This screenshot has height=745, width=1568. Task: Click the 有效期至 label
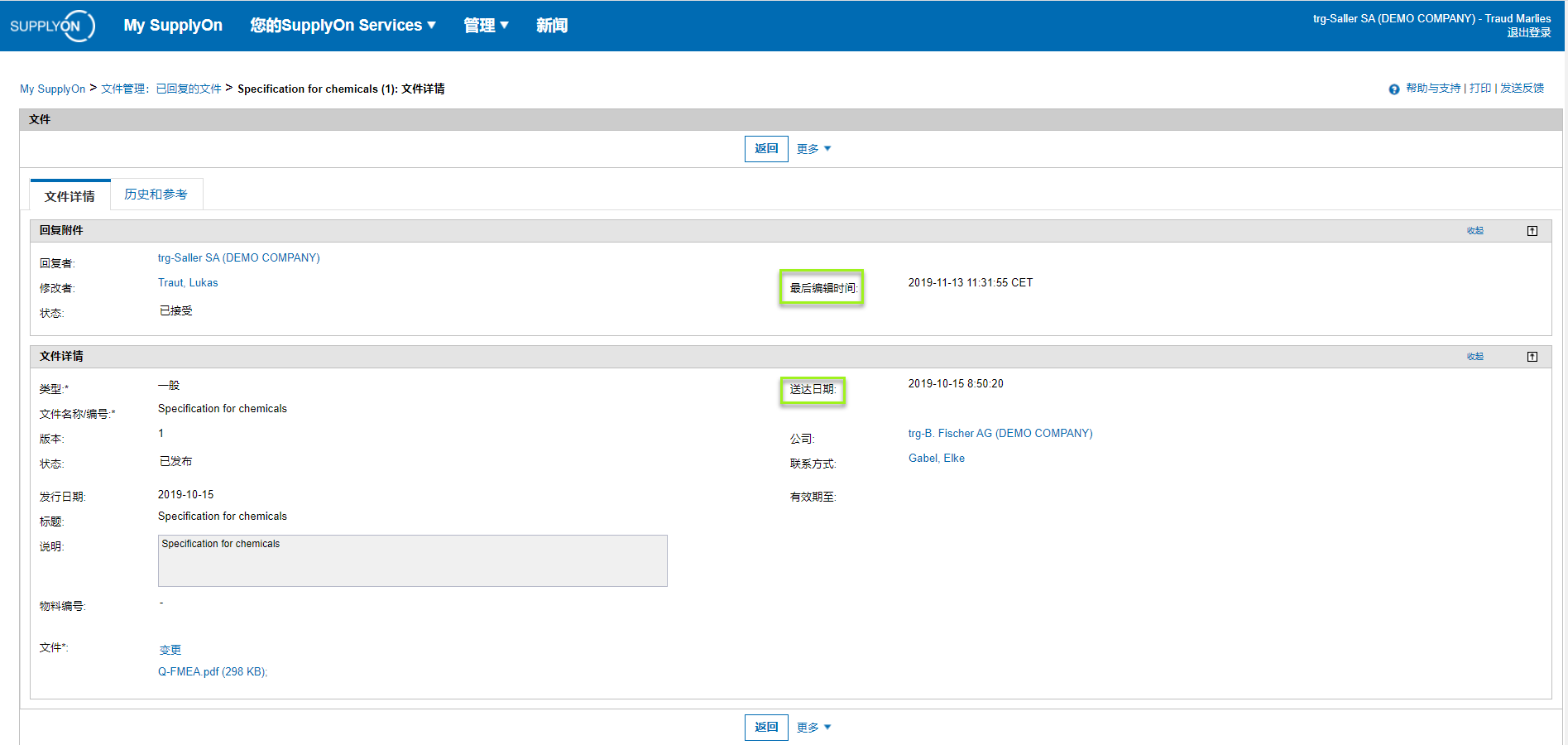(x=813, y=497)
